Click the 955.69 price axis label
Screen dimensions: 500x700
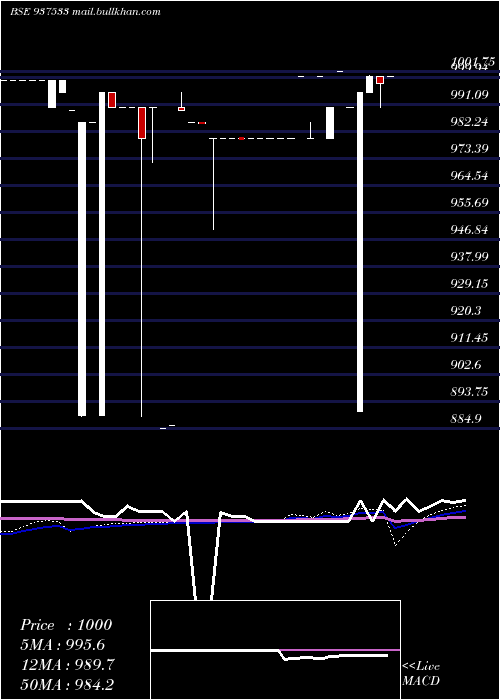[x=469, y=203]
